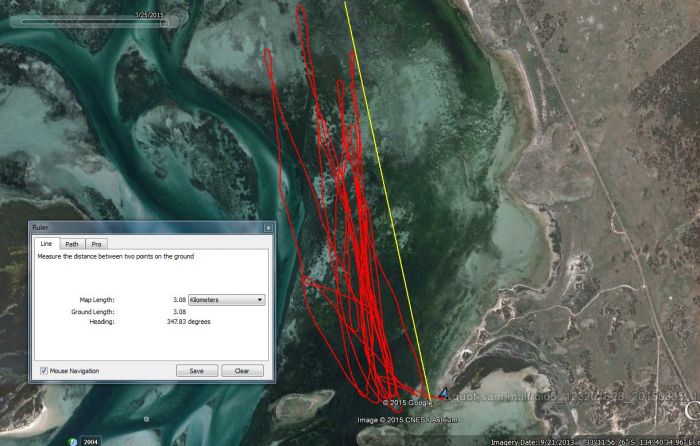Click the 2004 imagery year label
The image size is (700, 446).
click(90, 440)
